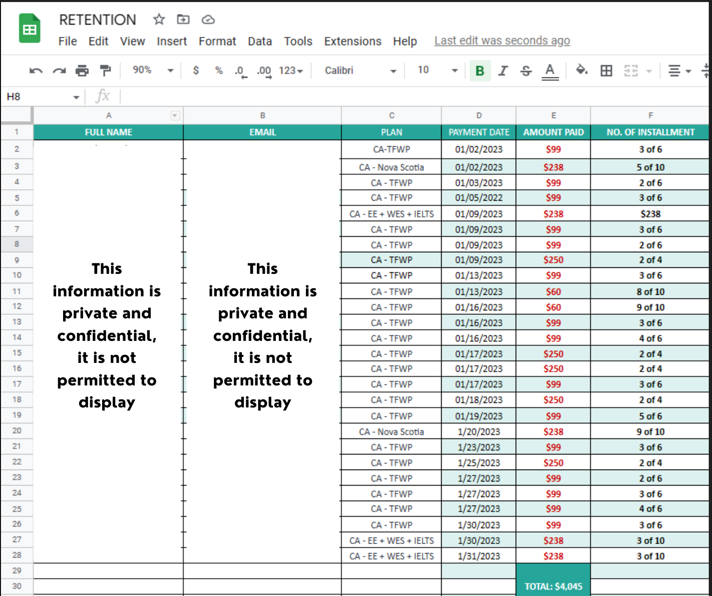Decrease decimal places
712x596 pixels.
pos(240,71)
